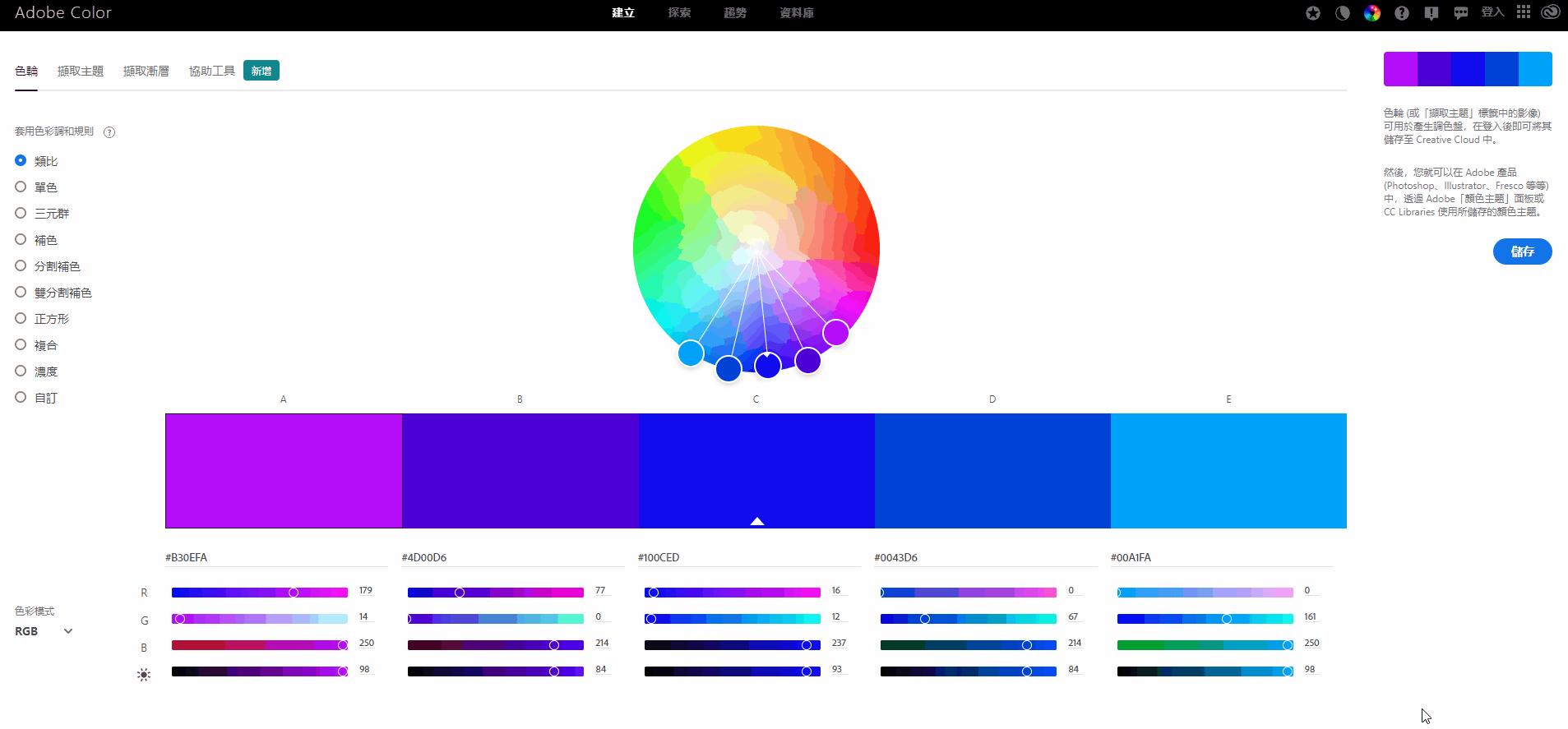Click the rainbow color wheel icon
1568x729 pixels.
(x=1372, y=13)
